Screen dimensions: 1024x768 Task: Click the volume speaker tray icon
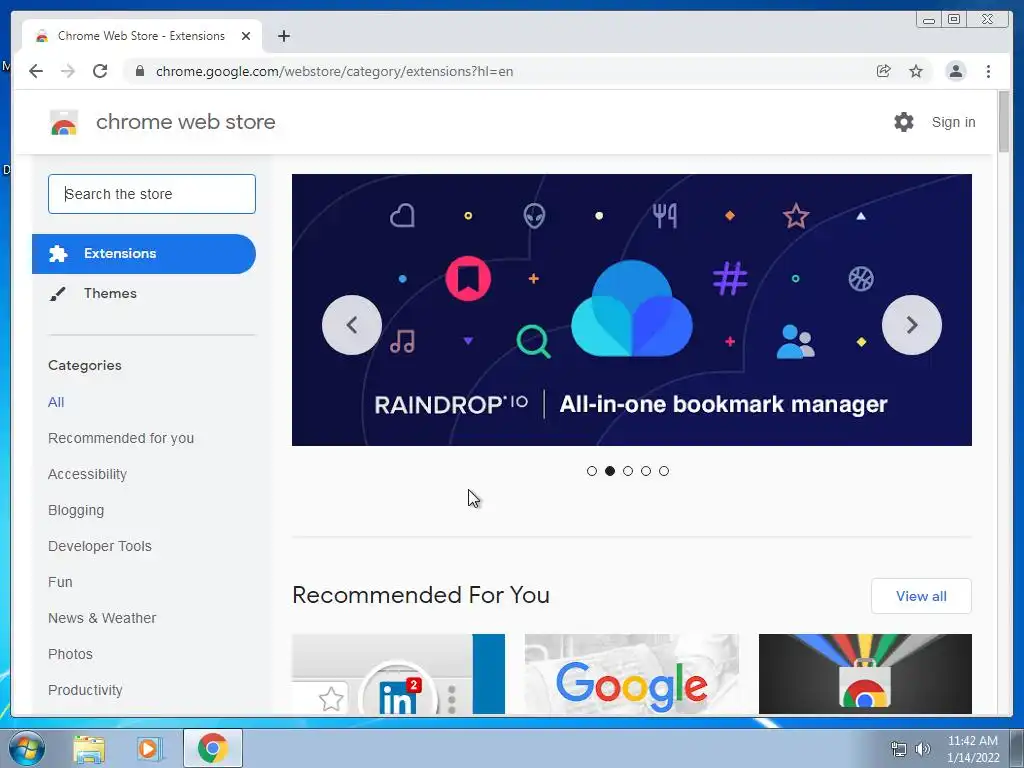tap(922, 749)
